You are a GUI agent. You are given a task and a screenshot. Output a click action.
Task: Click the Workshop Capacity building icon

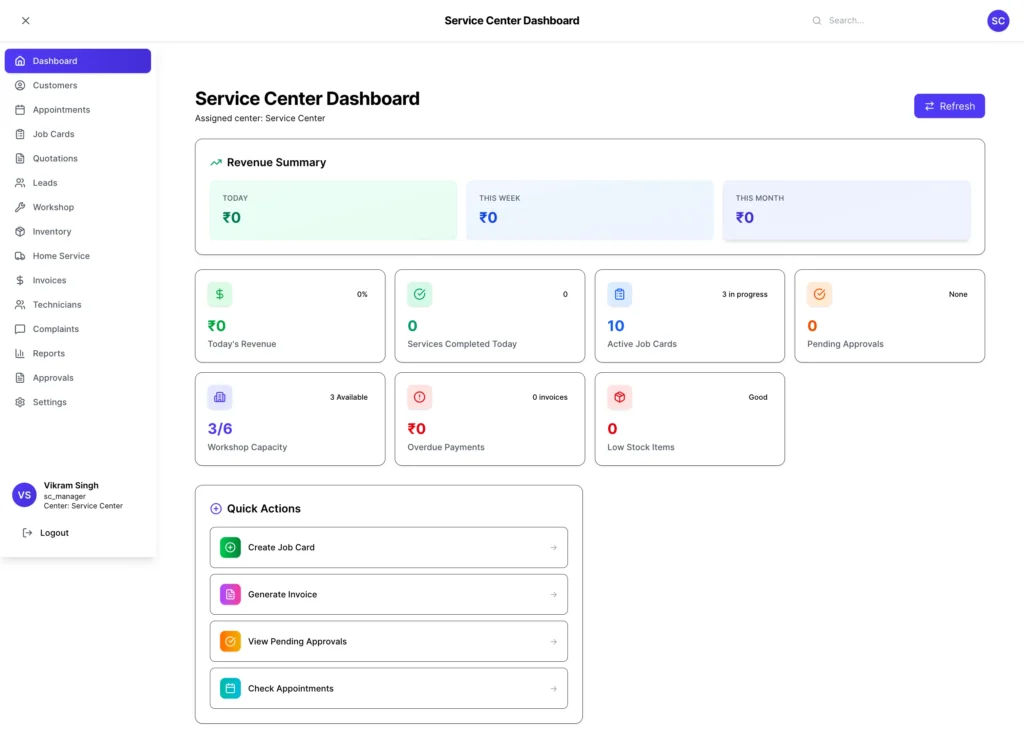click(220, 397)
